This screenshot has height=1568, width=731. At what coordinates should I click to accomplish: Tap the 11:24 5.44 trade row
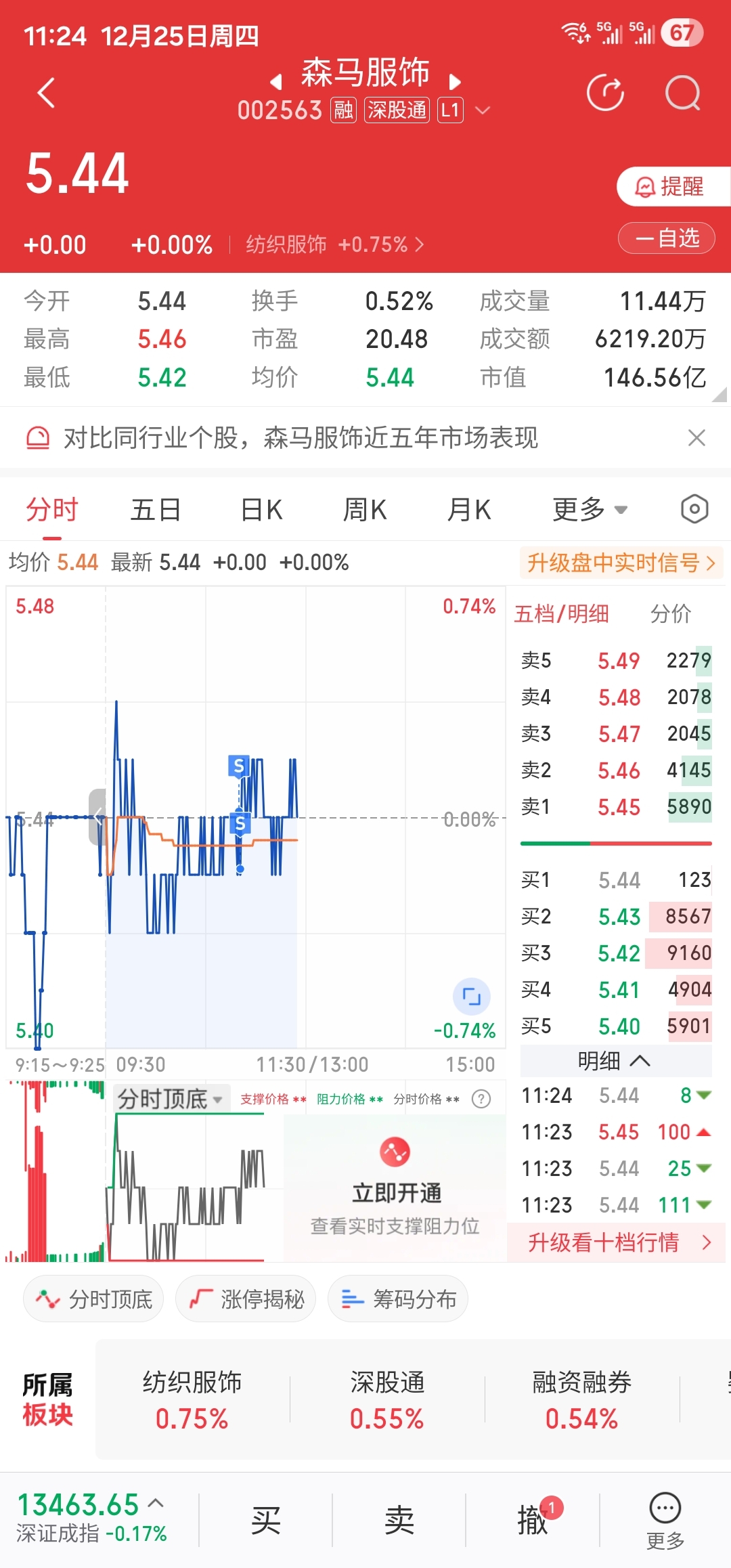tap(616, 1095)
